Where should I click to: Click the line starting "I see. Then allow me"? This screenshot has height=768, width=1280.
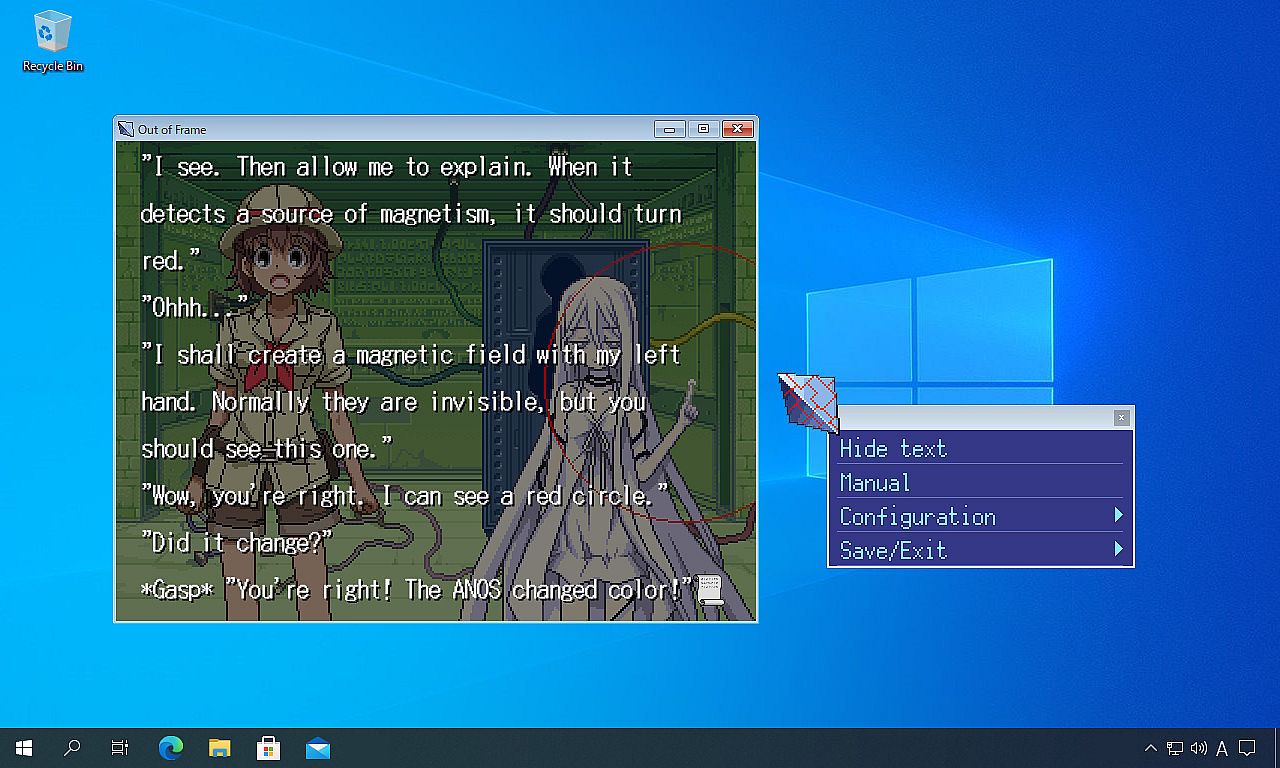[x=386, y=166]
